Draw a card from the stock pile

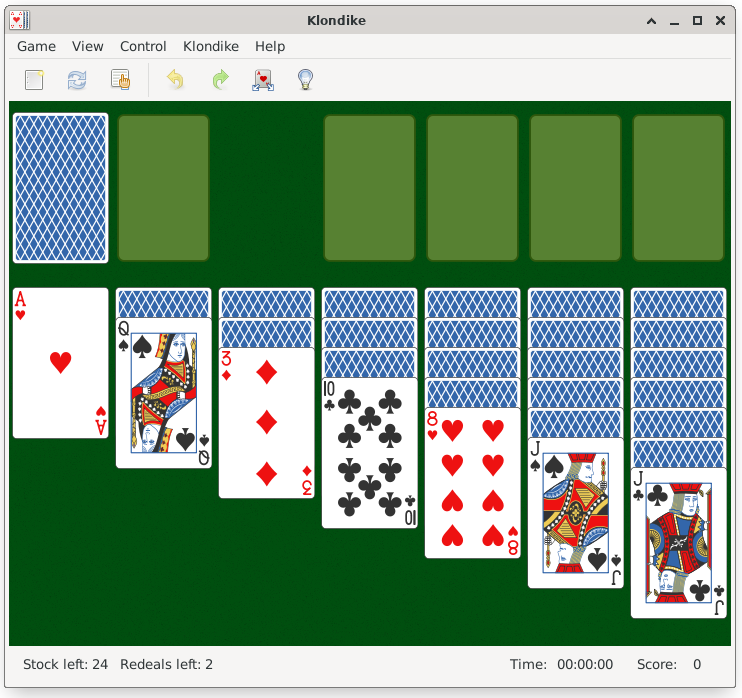point(60,188)
